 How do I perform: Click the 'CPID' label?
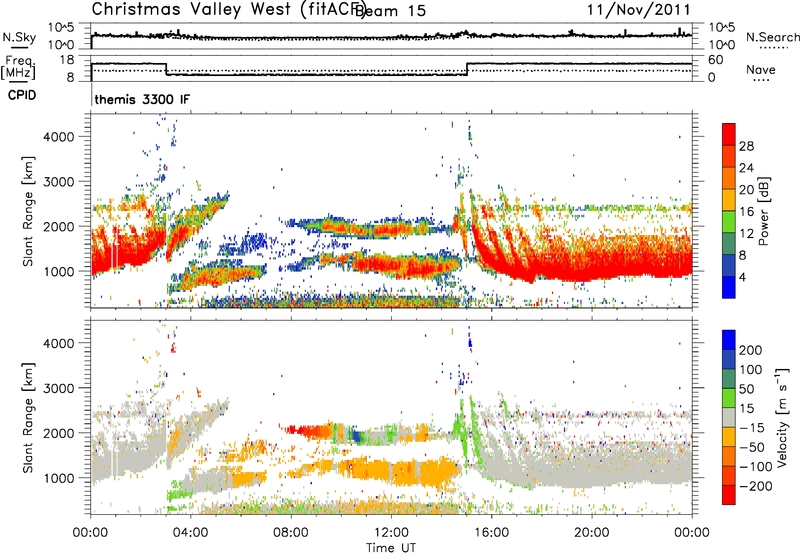(x=22, y=95)
